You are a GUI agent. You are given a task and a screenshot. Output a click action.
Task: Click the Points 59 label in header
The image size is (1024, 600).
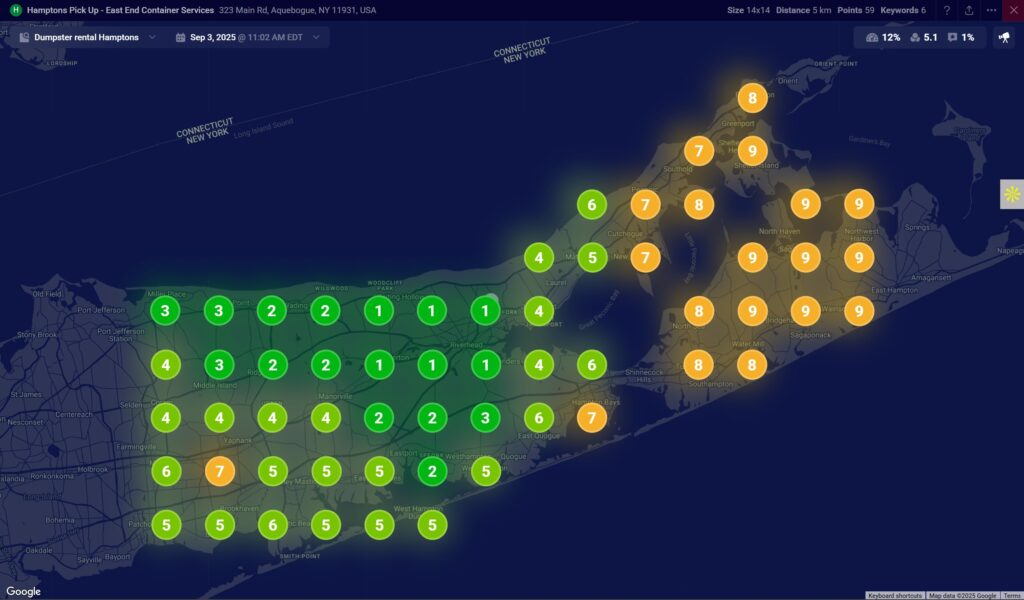855,10
